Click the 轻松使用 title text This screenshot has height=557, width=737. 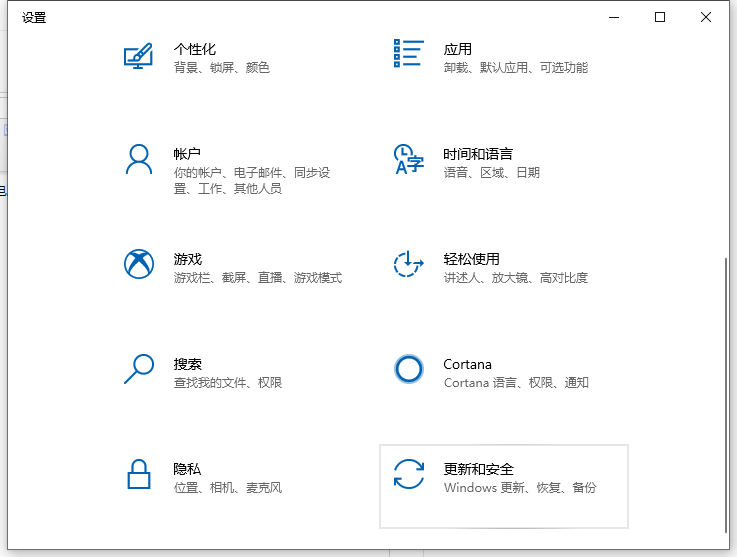pyautogui.click(x=471, y=259)
